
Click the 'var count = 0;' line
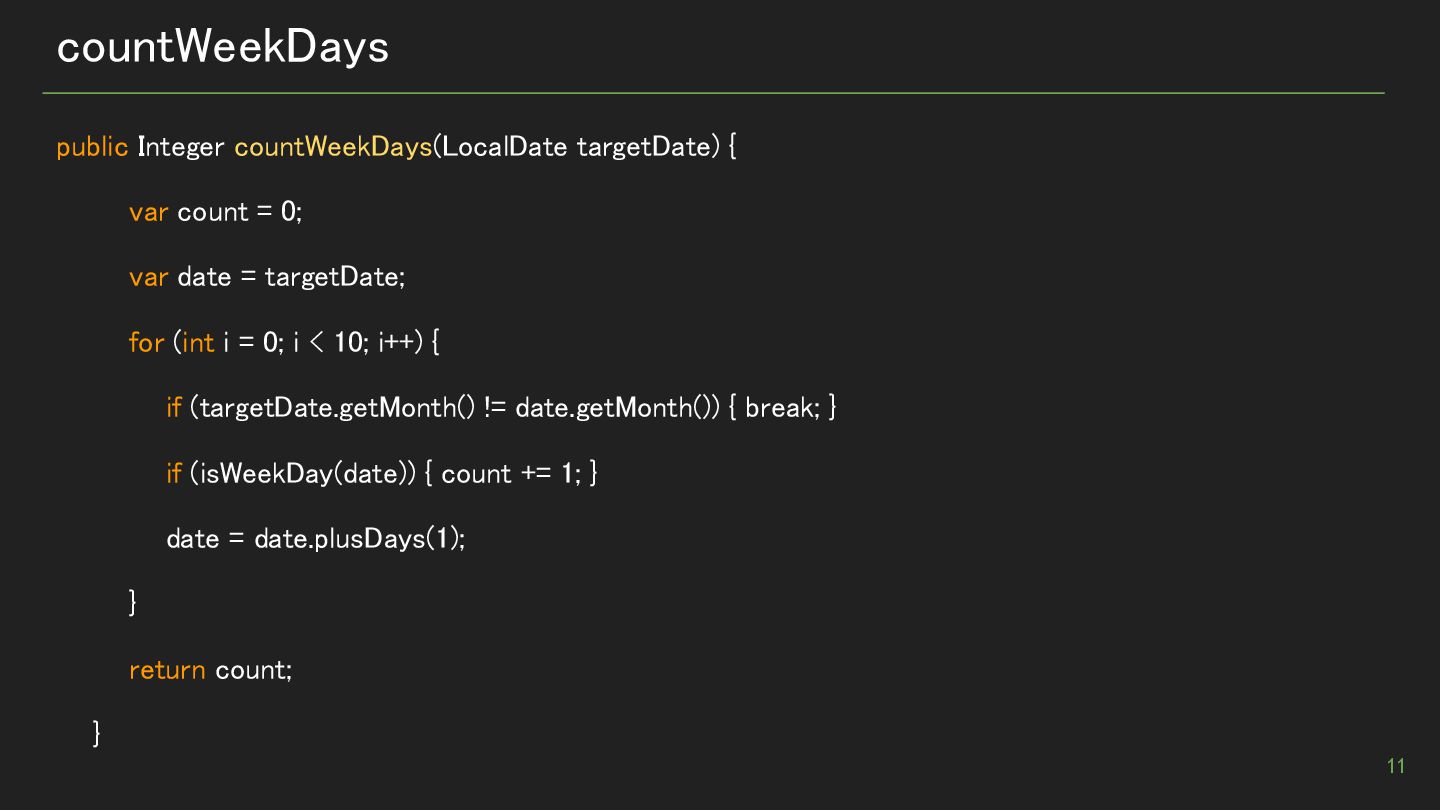pyautogui.click(x=215, y=212)
